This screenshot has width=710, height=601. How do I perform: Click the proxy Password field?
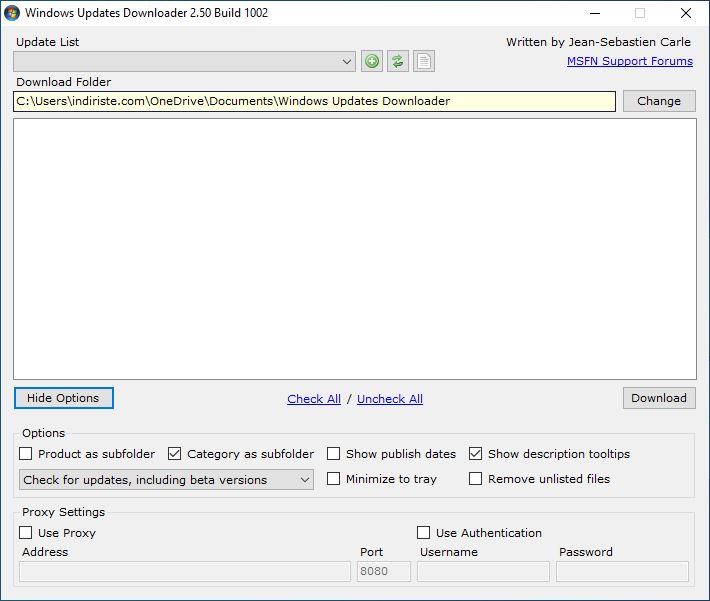coord(623,572)
